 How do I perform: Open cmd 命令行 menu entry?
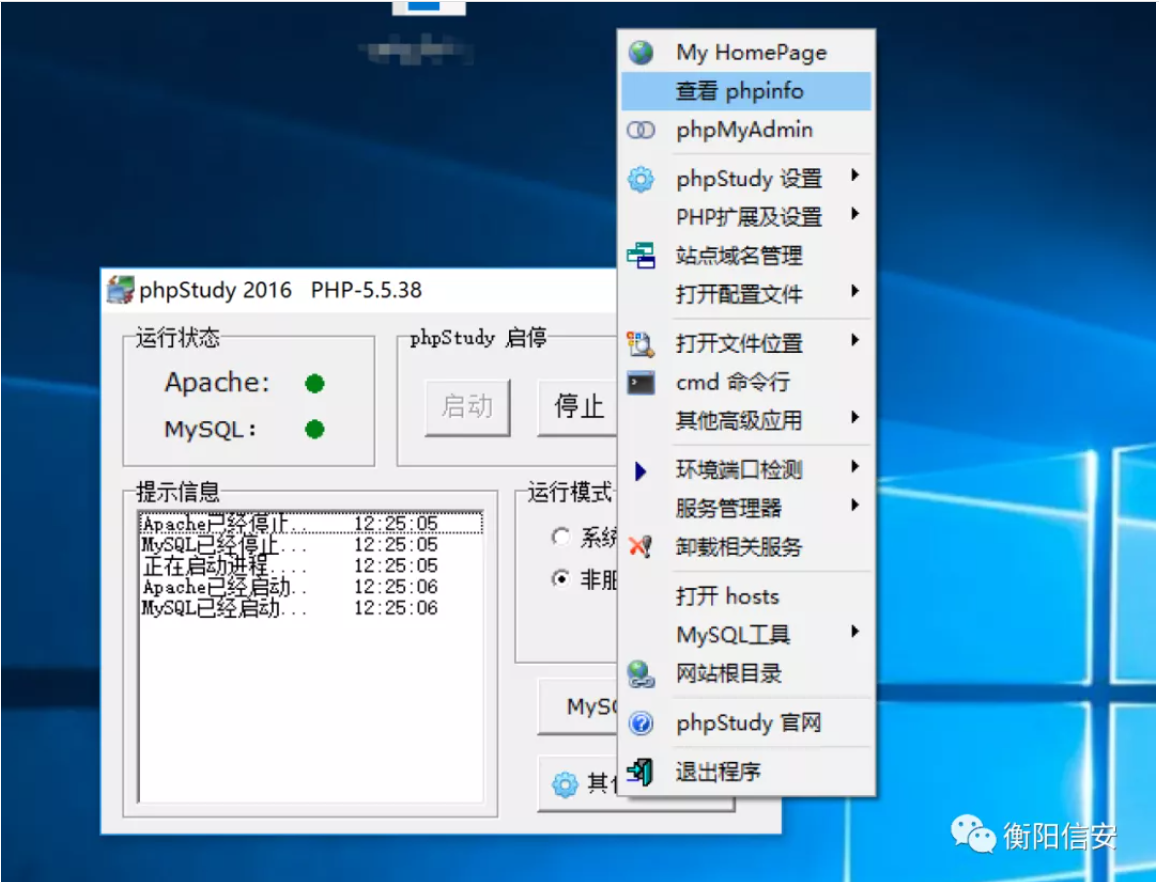pyautogui.click(x=747, y=382)
